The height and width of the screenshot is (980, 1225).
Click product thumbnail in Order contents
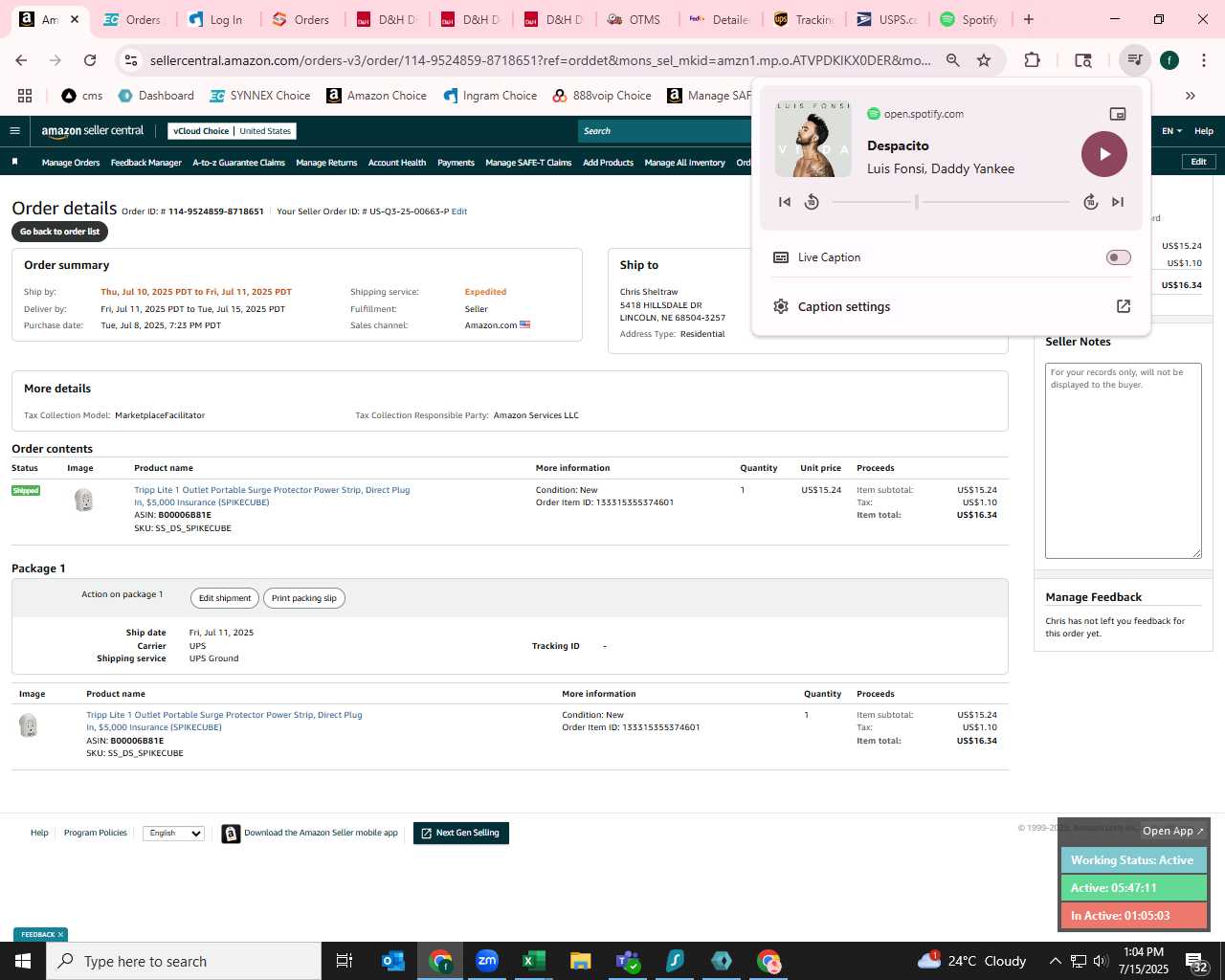tap(84, 500)
